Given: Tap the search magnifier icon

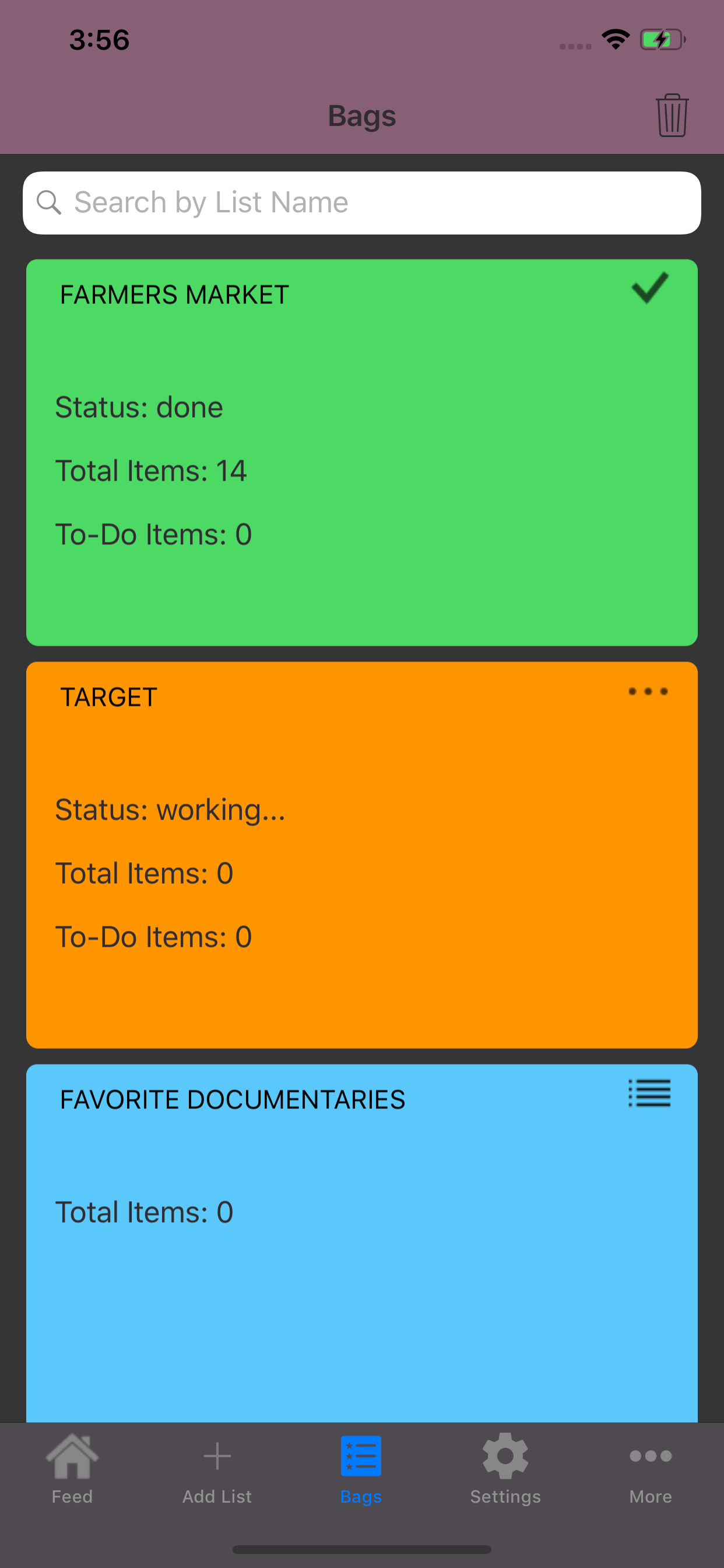Looking at the screenshot, I should 50,202.
